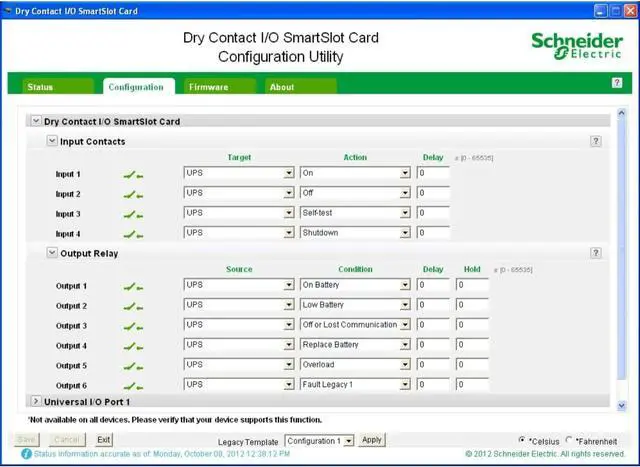Collapse the Output Relay section
This screenshot has width=640, height=467.
click(x=52, y=253)
